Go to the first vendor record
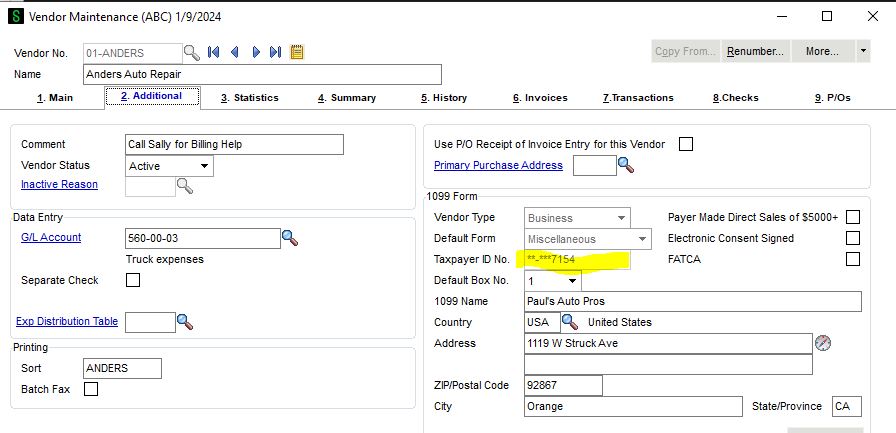Image resolution: width=896 pixels, height=433 pixels. tap(214, 52)
